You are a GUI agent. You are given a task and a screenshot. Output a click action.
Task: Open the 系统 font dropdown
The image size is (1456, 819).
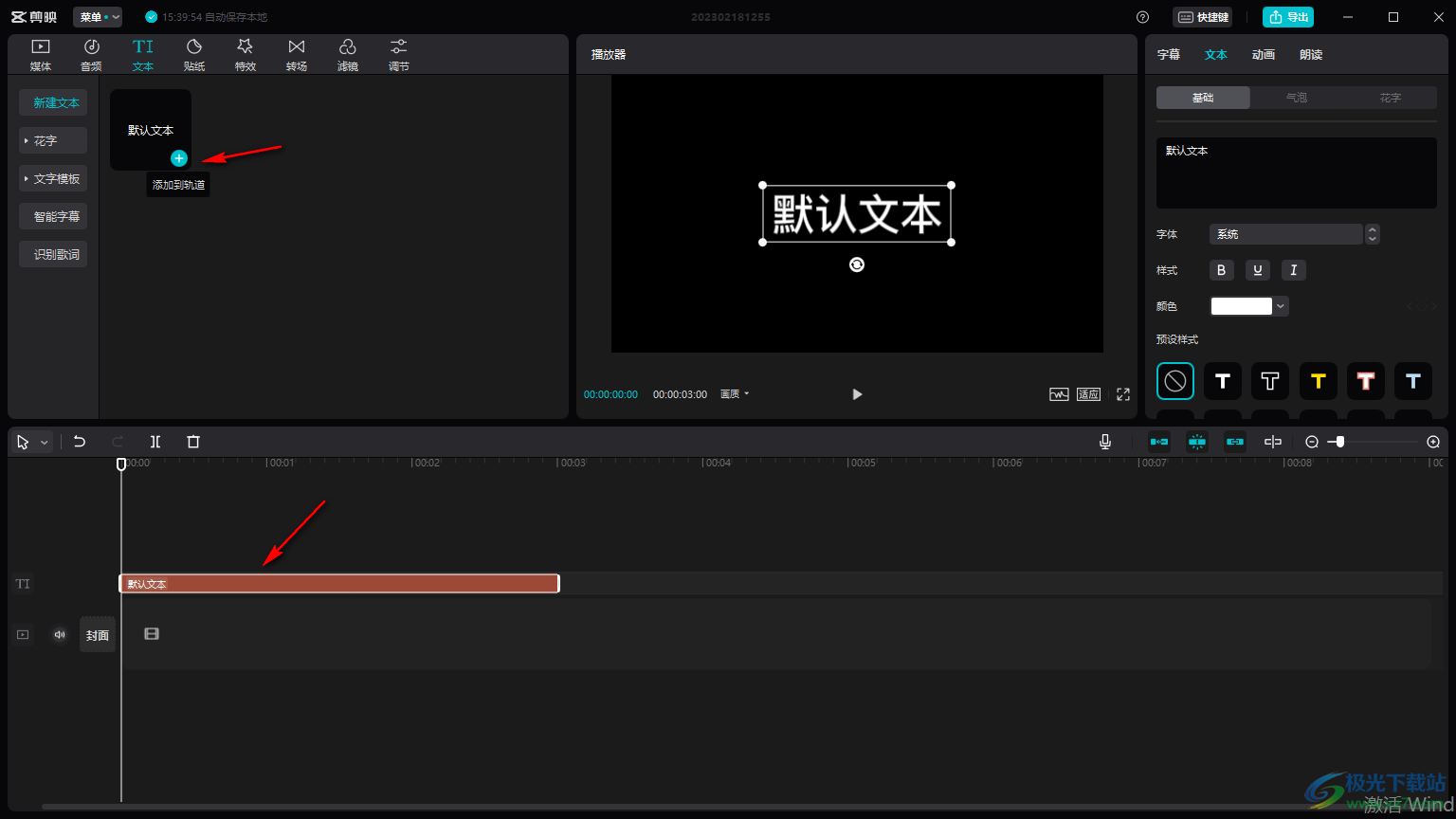tap(1285, 234)
